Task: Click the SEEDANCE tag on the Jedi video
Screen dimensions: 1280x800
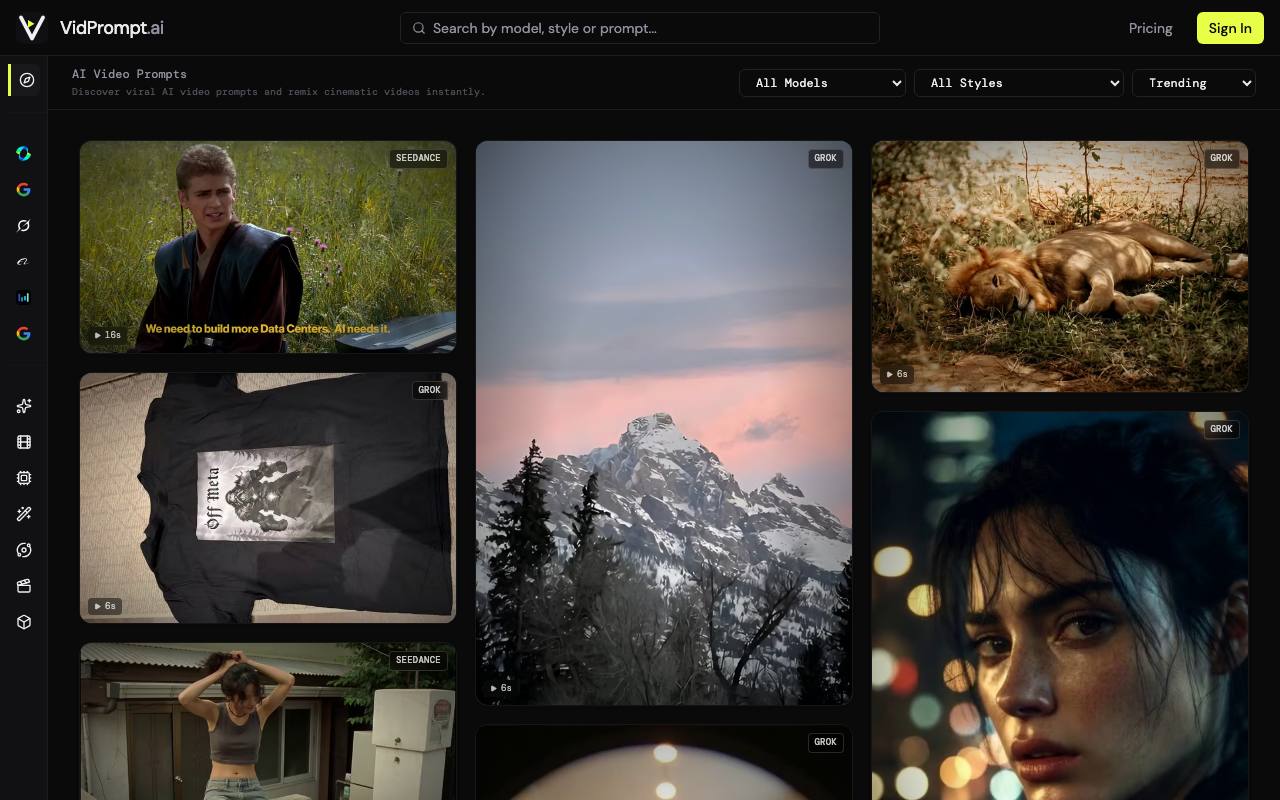Action: point(418,158)
